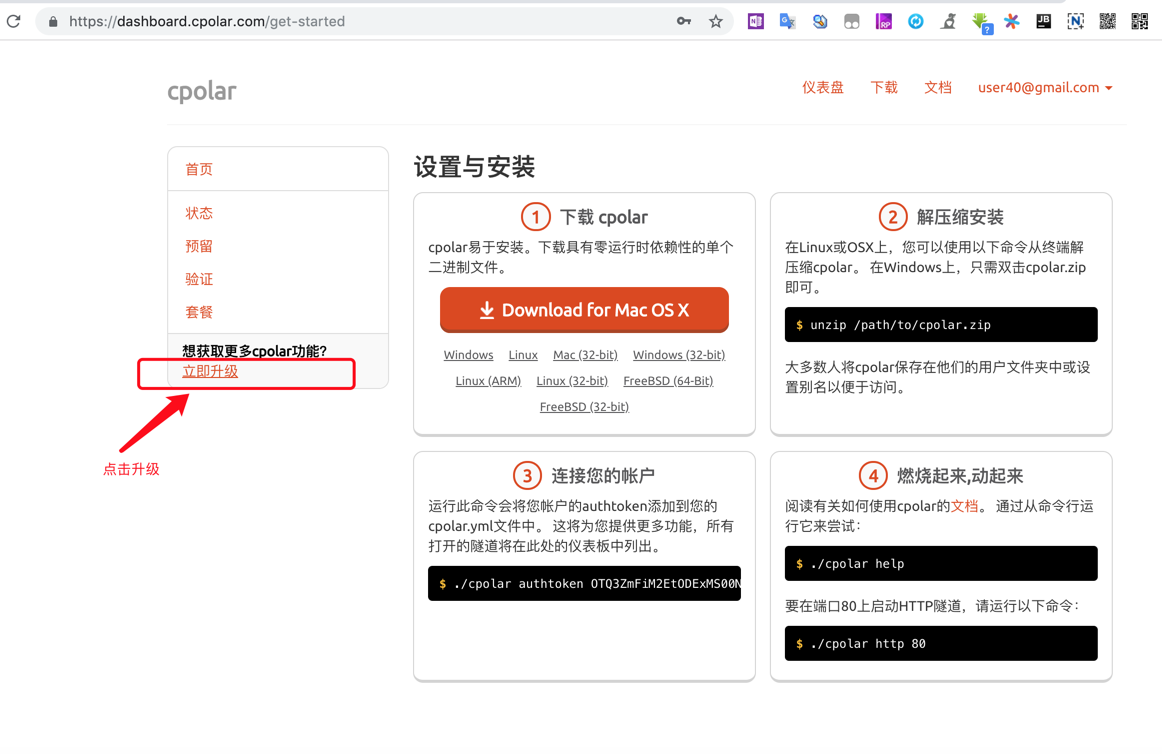Click Download for Mac OS X button

(584, 310)
